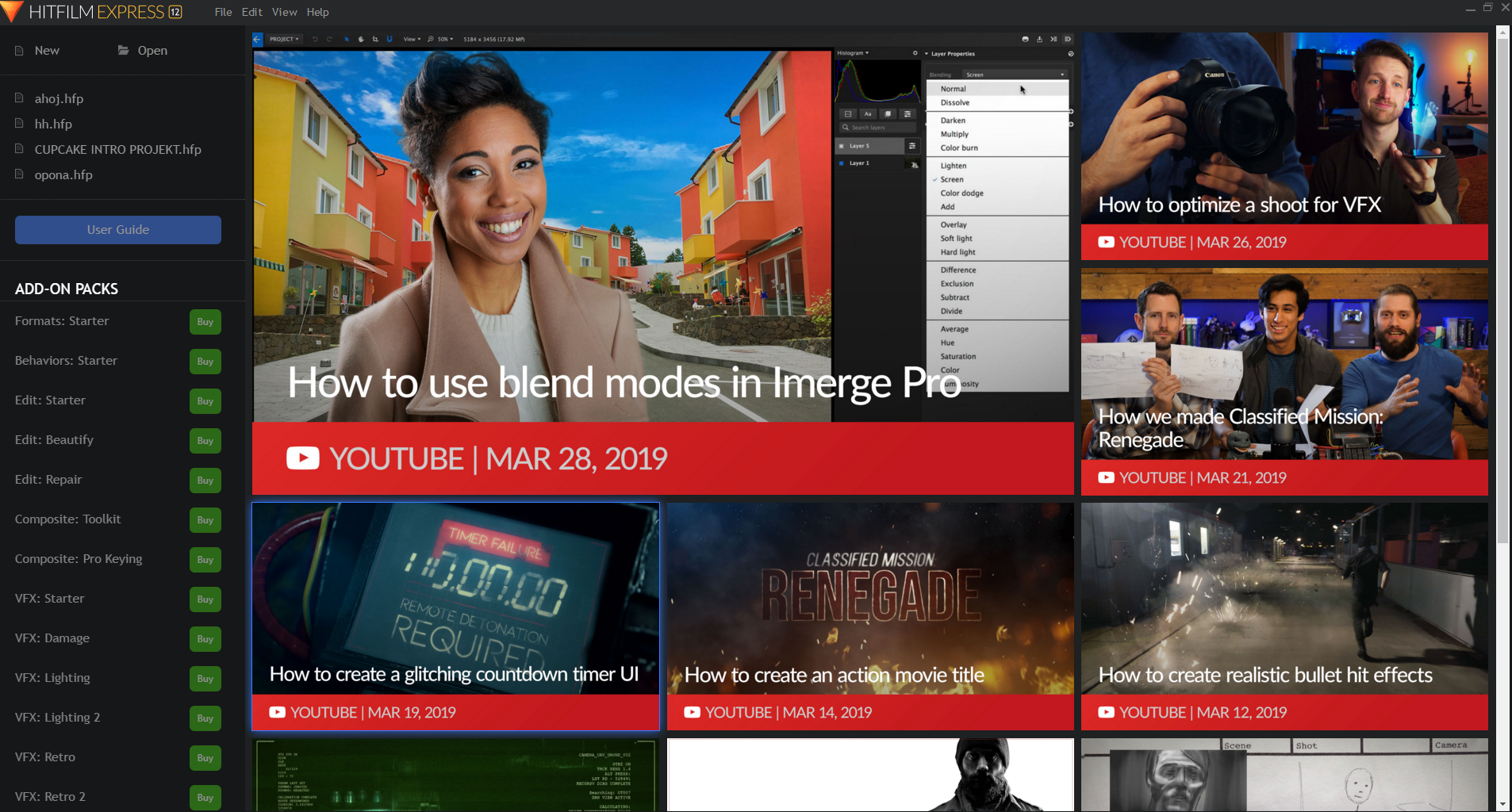Click the YouTube icon on the Renegade making-of banner

[x=1106, y=477]
